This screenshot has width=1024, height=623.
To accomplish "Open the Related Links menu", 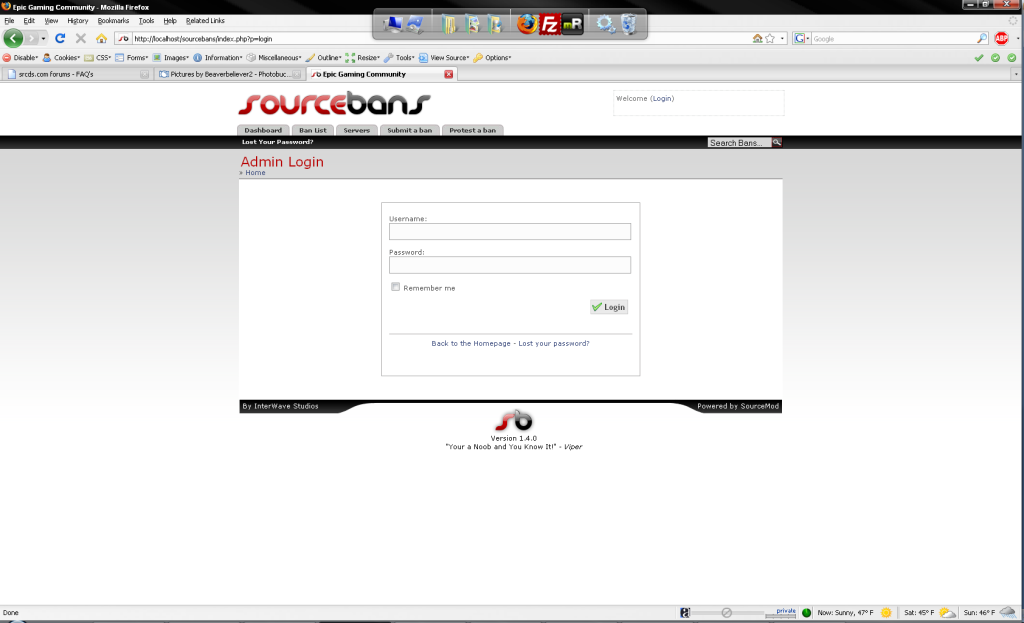I will tap(205, 21).
